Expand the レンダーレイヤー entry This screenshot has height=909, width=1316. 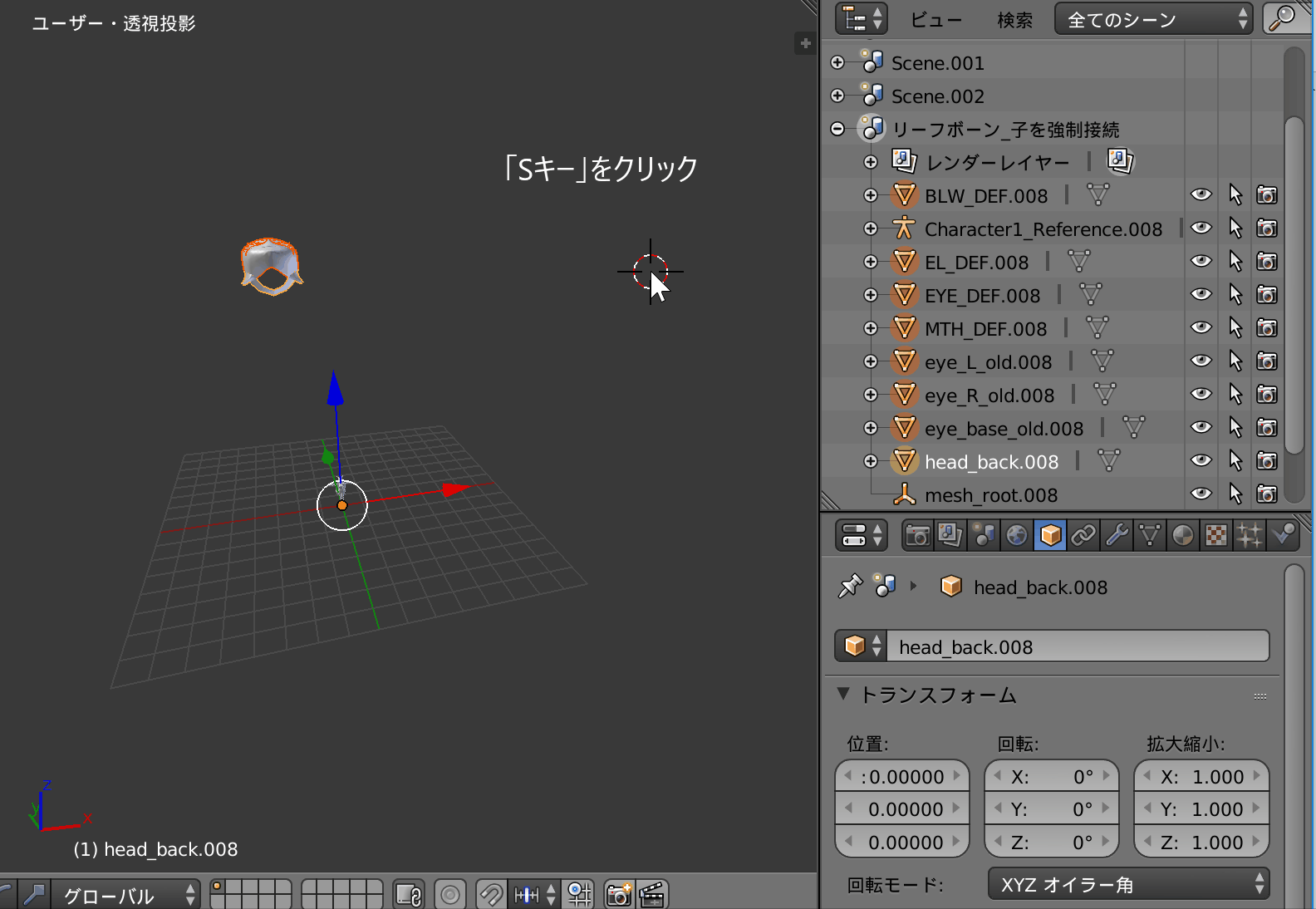tap(871, 162)
